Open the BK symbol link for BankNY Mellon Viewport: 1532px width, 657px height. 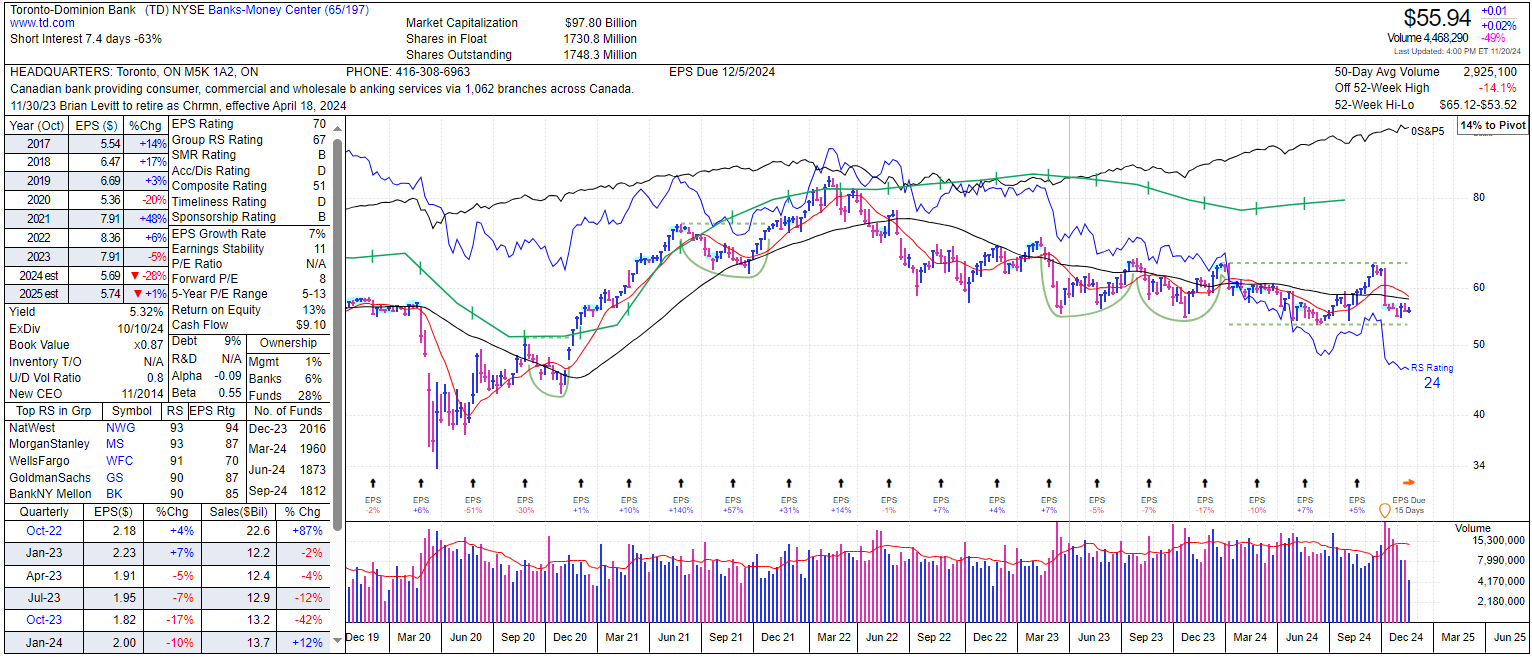pos(114,495)
